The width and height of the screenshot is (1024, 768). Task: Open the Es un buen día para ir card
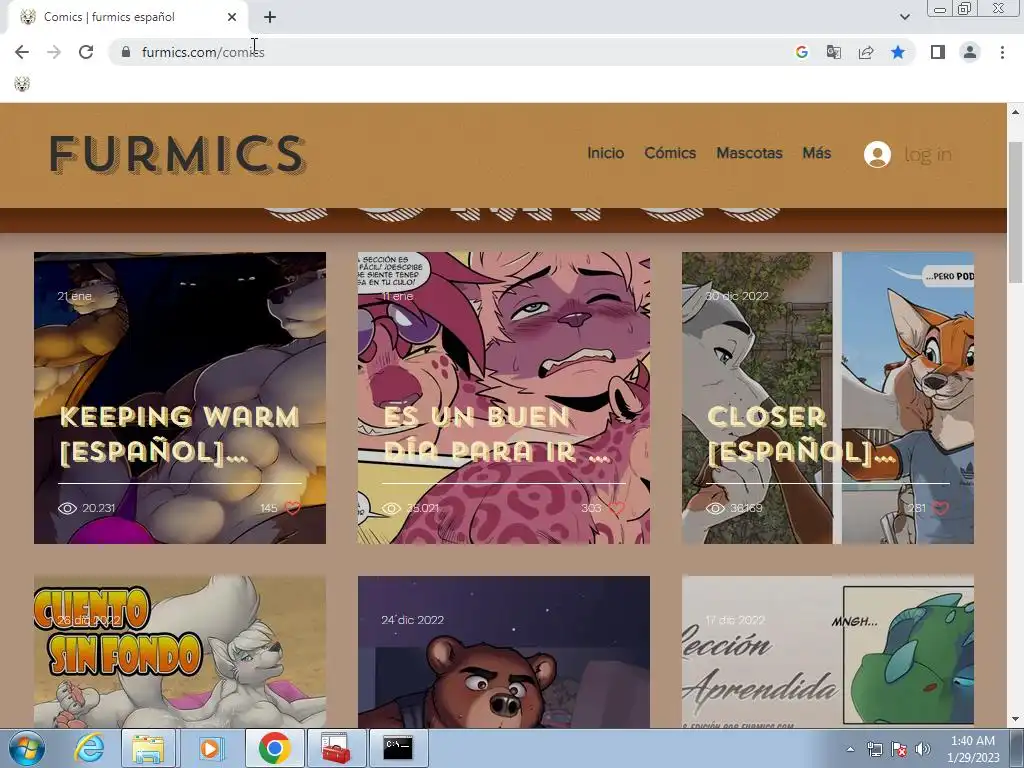tap(504, 398)
